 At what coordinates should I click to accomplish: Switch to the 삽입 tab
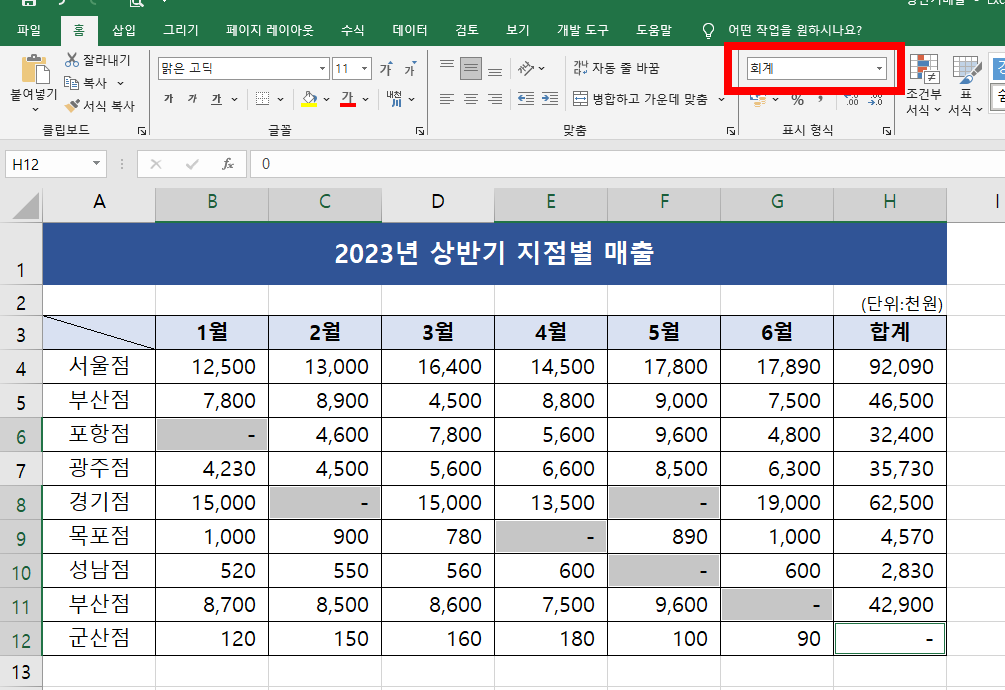tap(124, 30)
